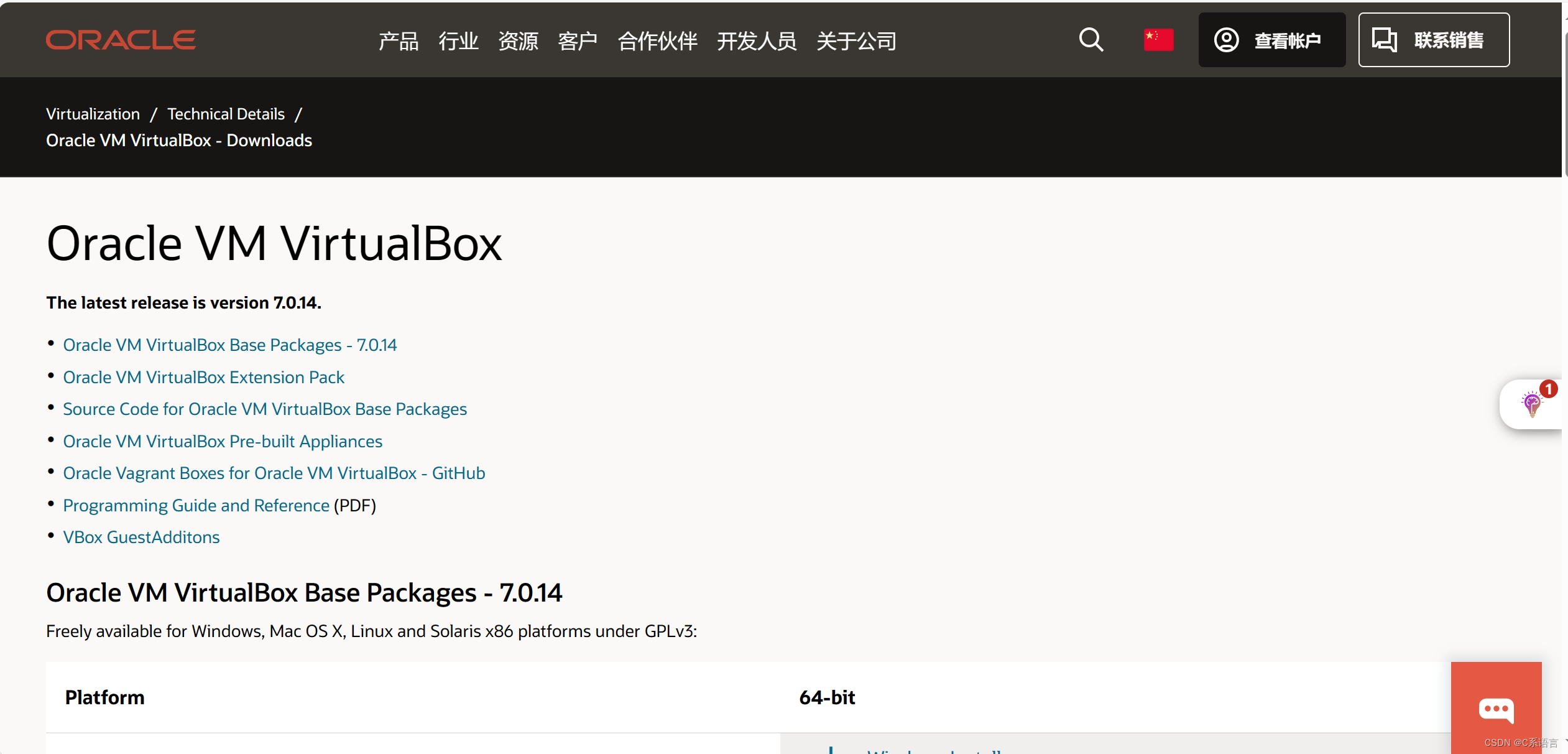Click the Oracle VM VirtualBox - Downloads breadcrumb text
The height and width of the screenshot is (754, 1568).
(179, 140)
